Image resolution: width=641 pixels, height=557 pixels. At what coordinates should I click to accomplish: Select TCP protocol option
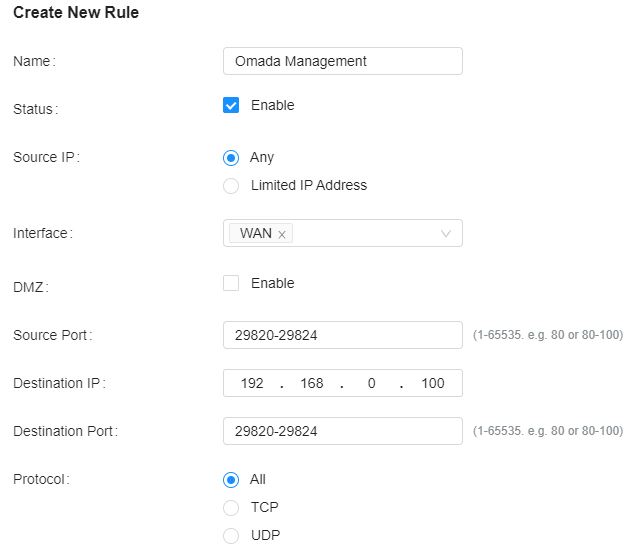(x=231, y=507)
